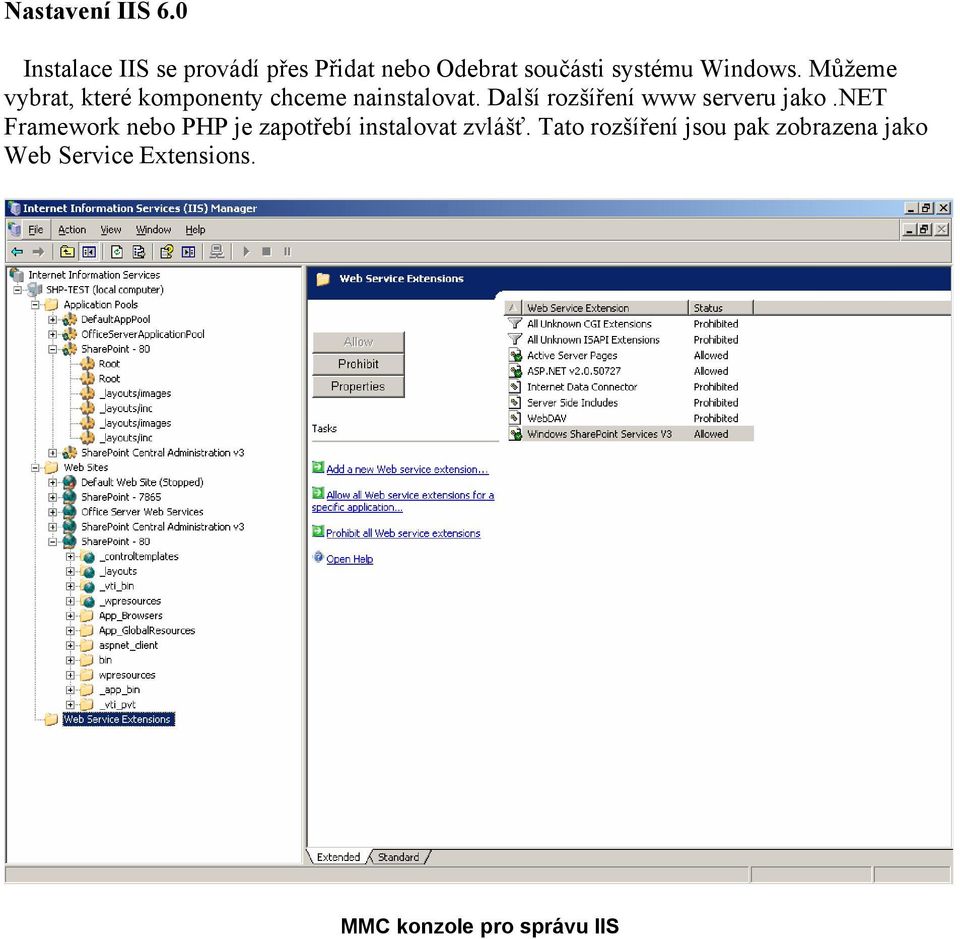Click the Prohibit button
This screenshot has height=939, width=960.
(x=358, y=364)
